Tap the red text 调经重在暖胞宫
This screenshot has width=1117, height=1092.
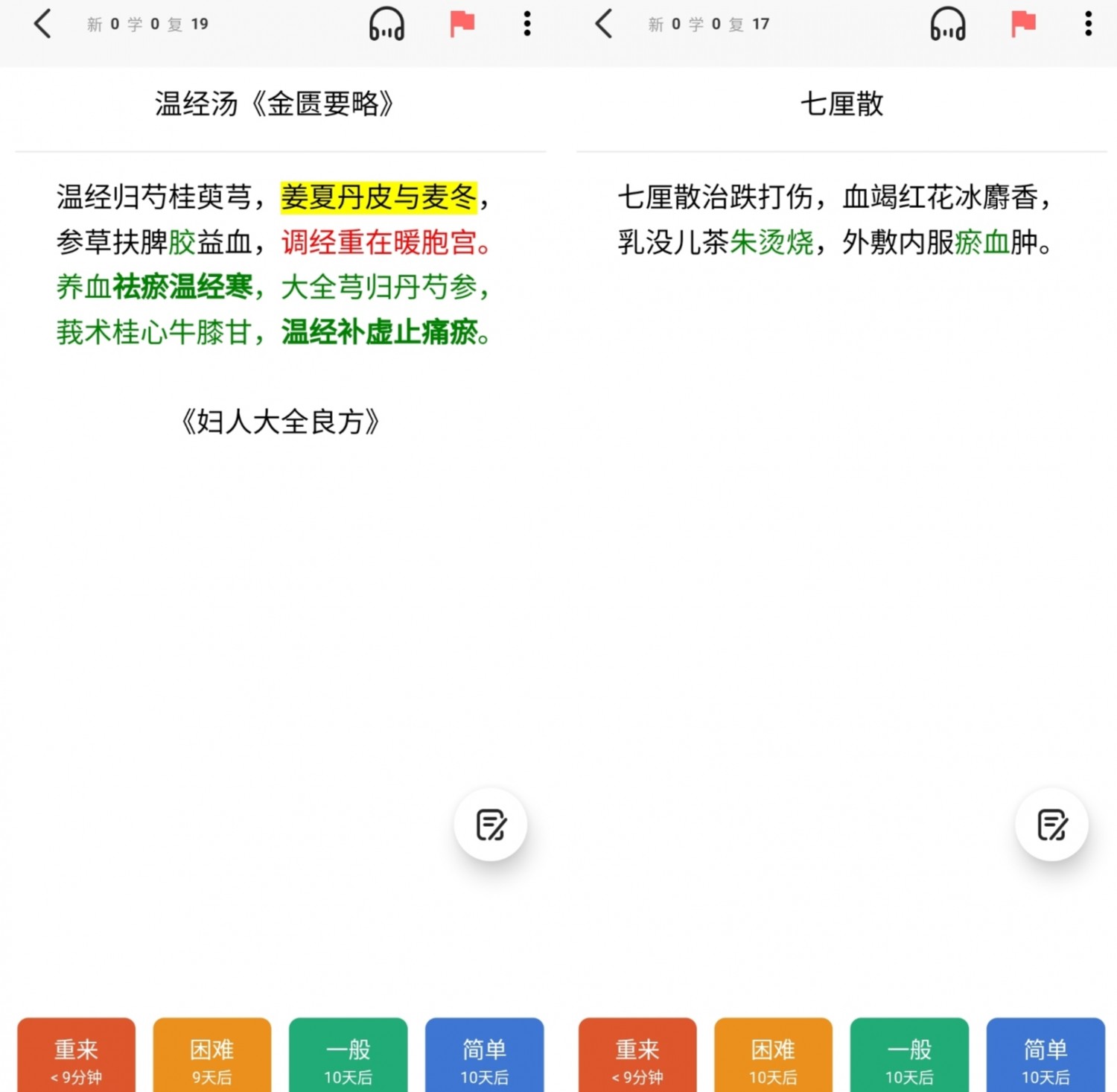(380, 242)
